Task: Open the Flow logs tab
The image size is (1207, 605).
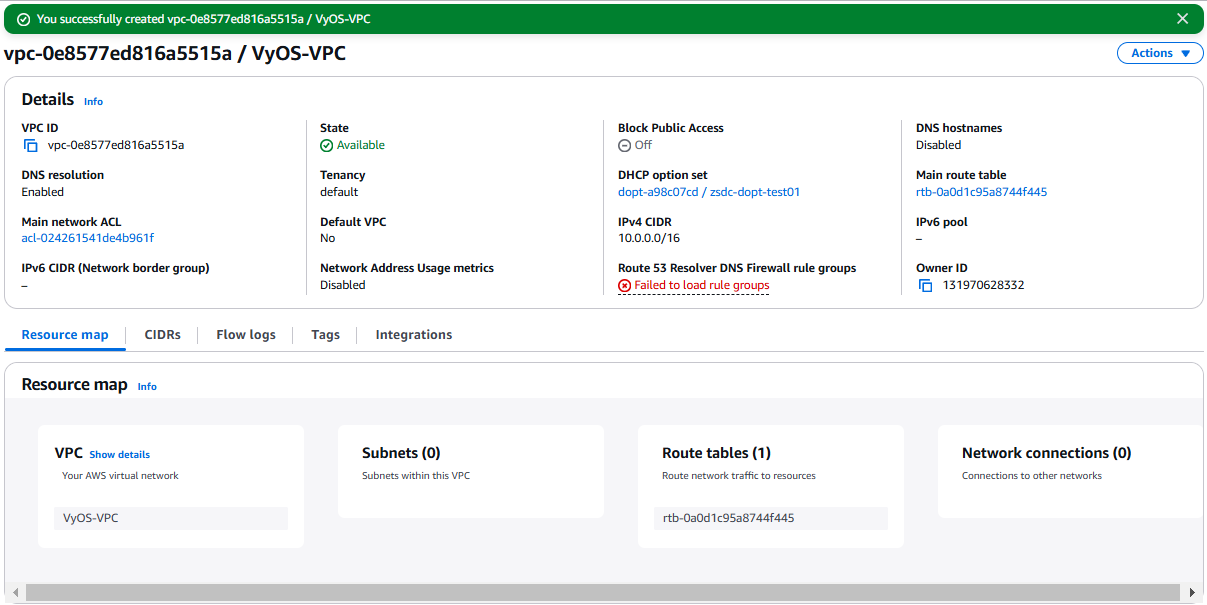Action: 245,335
